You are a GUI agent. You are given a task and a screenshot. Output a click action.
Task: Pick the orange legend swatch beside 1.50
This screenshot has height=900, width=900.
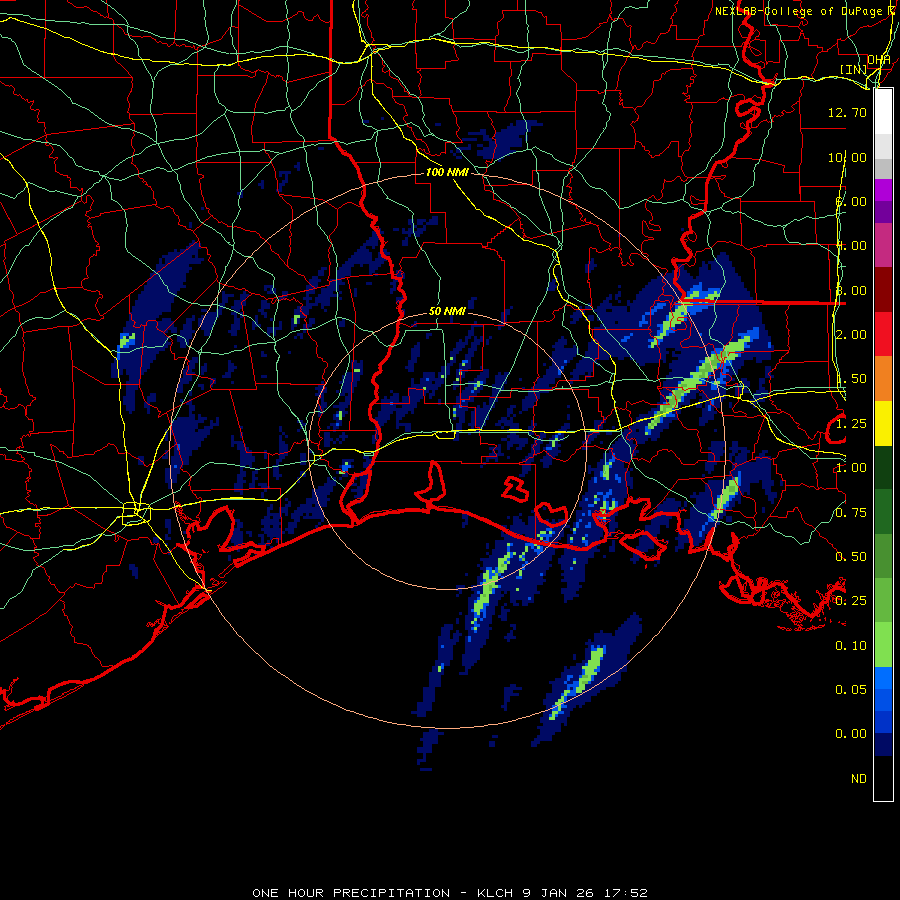point(883,378)
